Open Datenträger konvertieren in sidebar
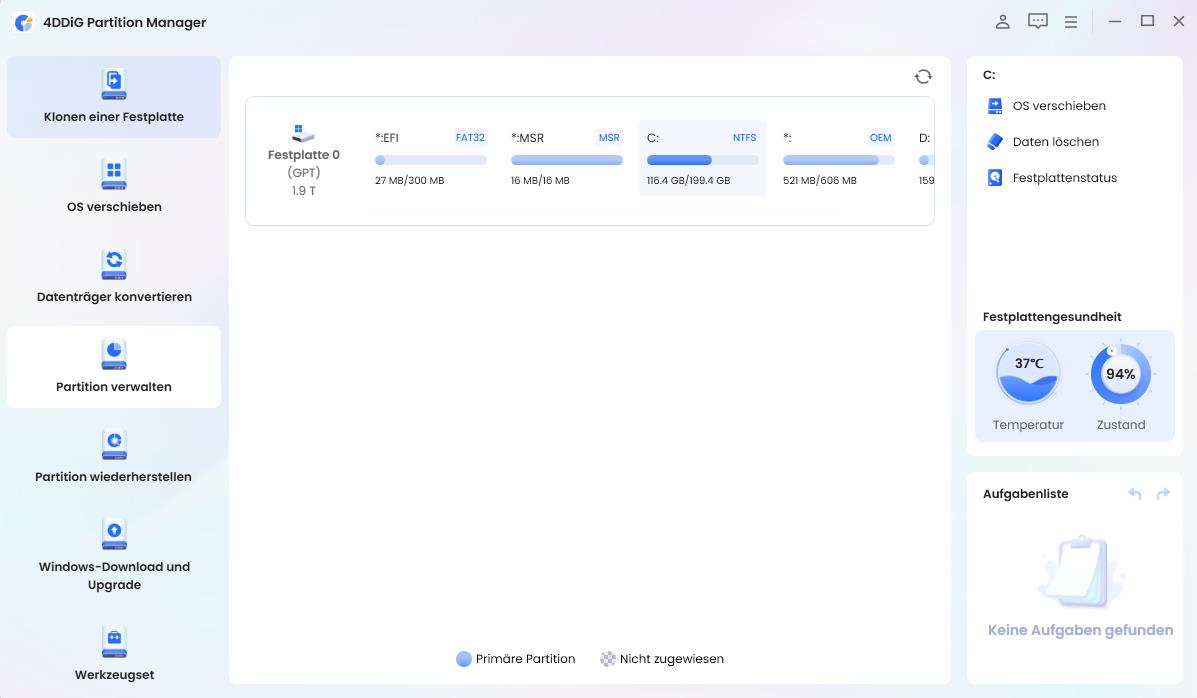Viewport: 1197px width, 698px height. click(114, 277)
